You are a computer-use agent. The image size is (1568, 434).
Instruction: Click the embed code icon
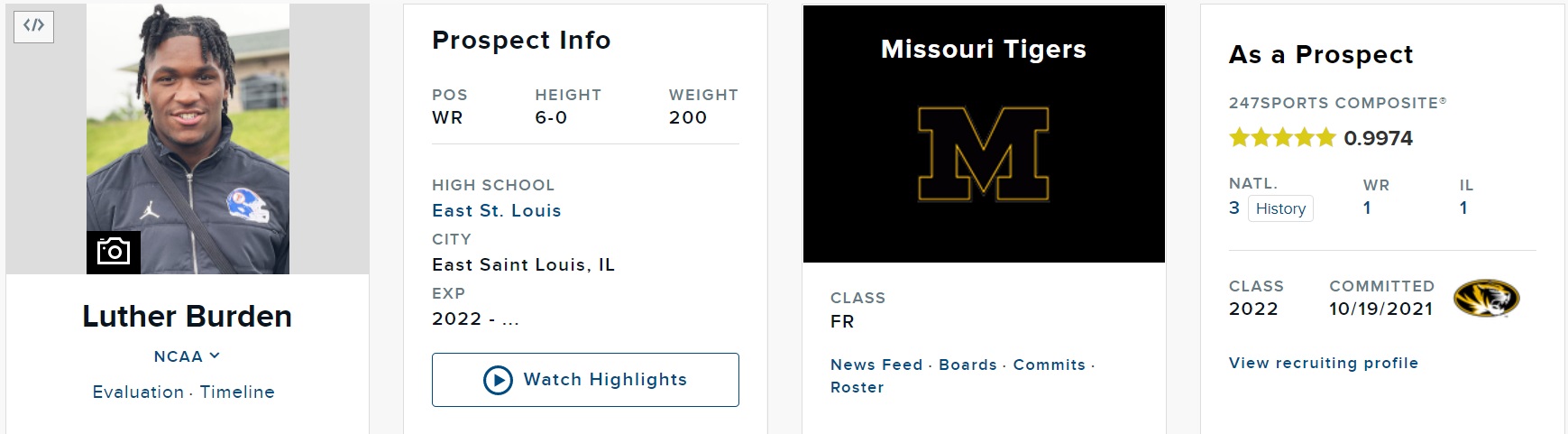[33, 26]
